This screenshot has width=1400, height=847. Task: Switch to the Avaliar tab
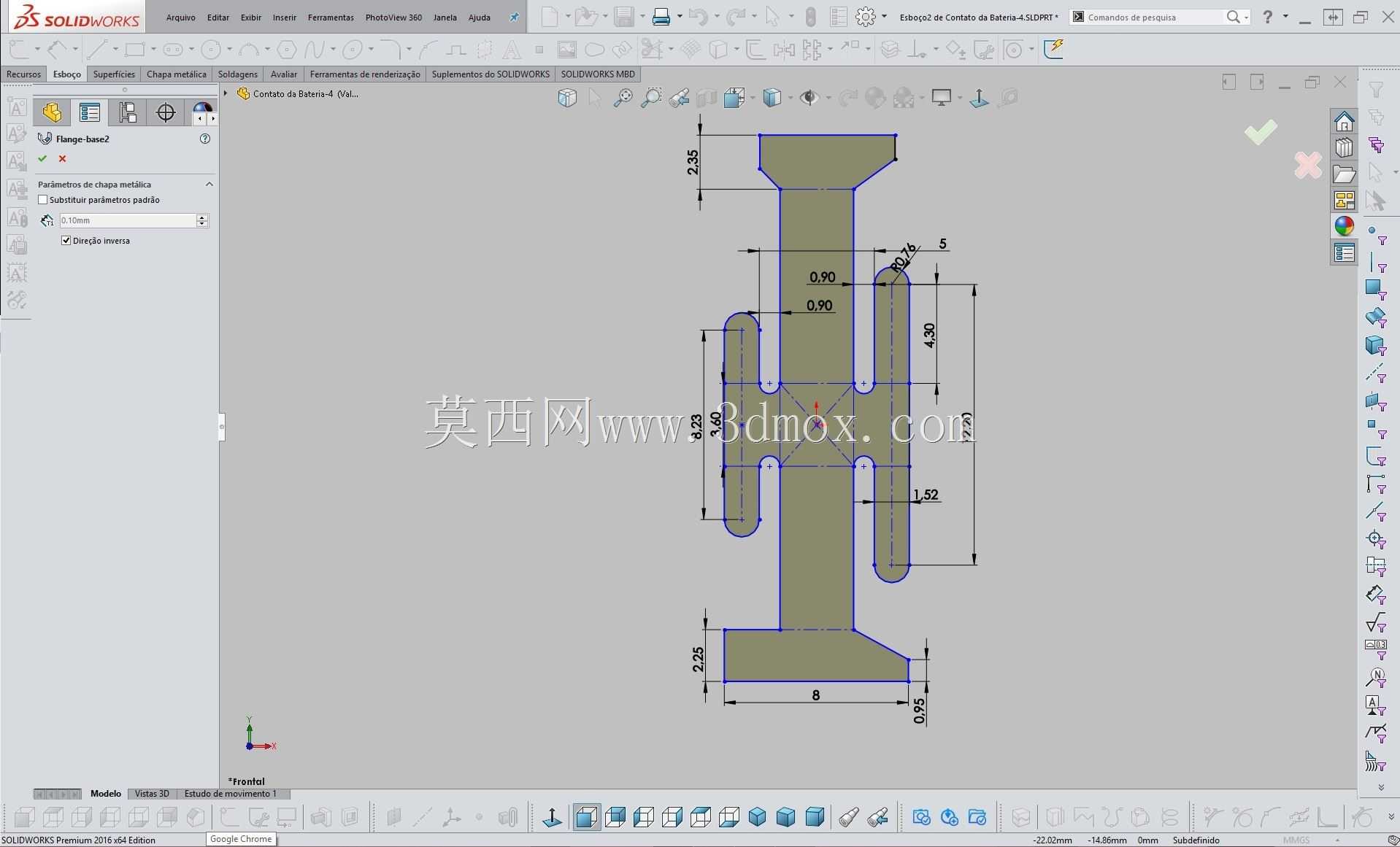(x=283, y=74)
